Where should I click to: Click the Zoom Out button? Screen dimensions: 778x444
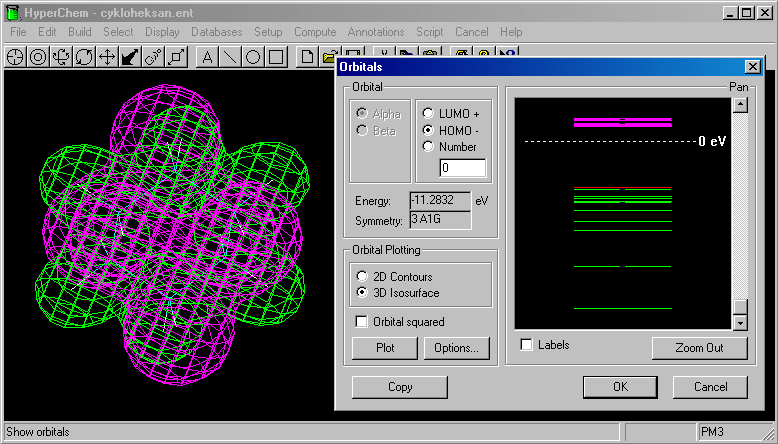[699, 348]
